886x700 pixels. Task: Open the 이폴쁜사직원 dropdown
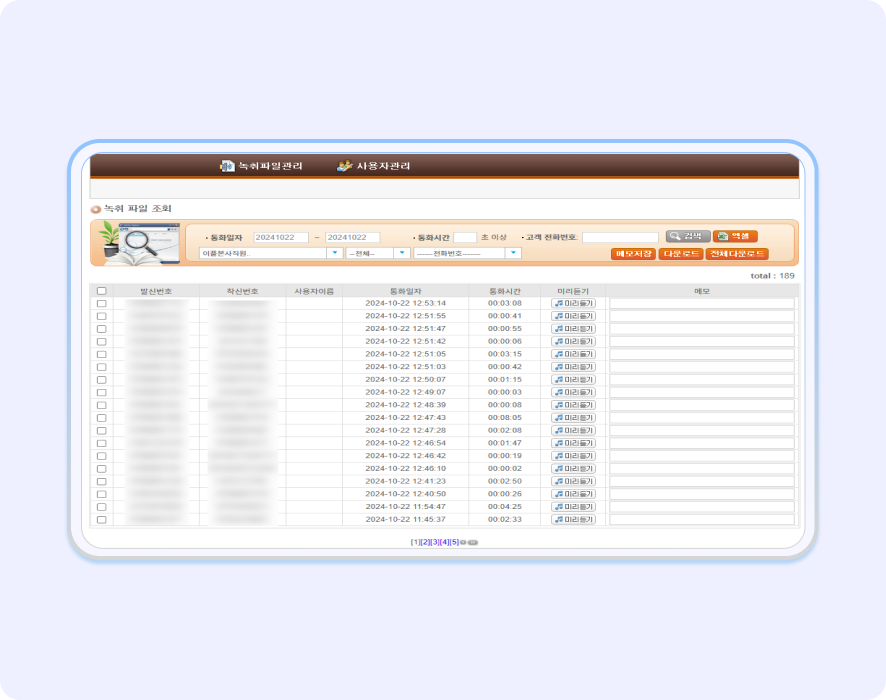270,254
